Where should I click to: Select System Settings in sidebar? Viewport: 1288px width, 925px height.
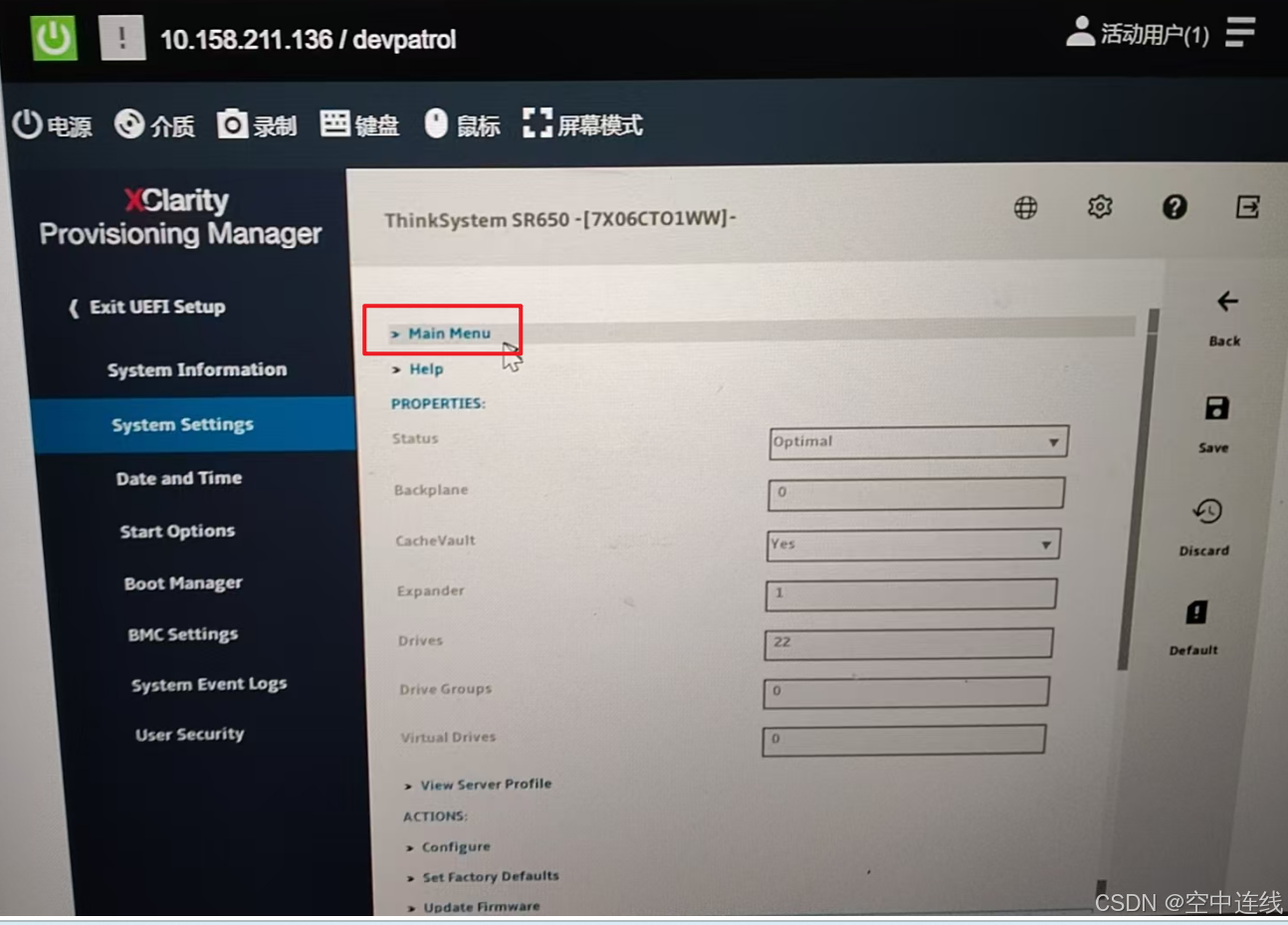194,424
